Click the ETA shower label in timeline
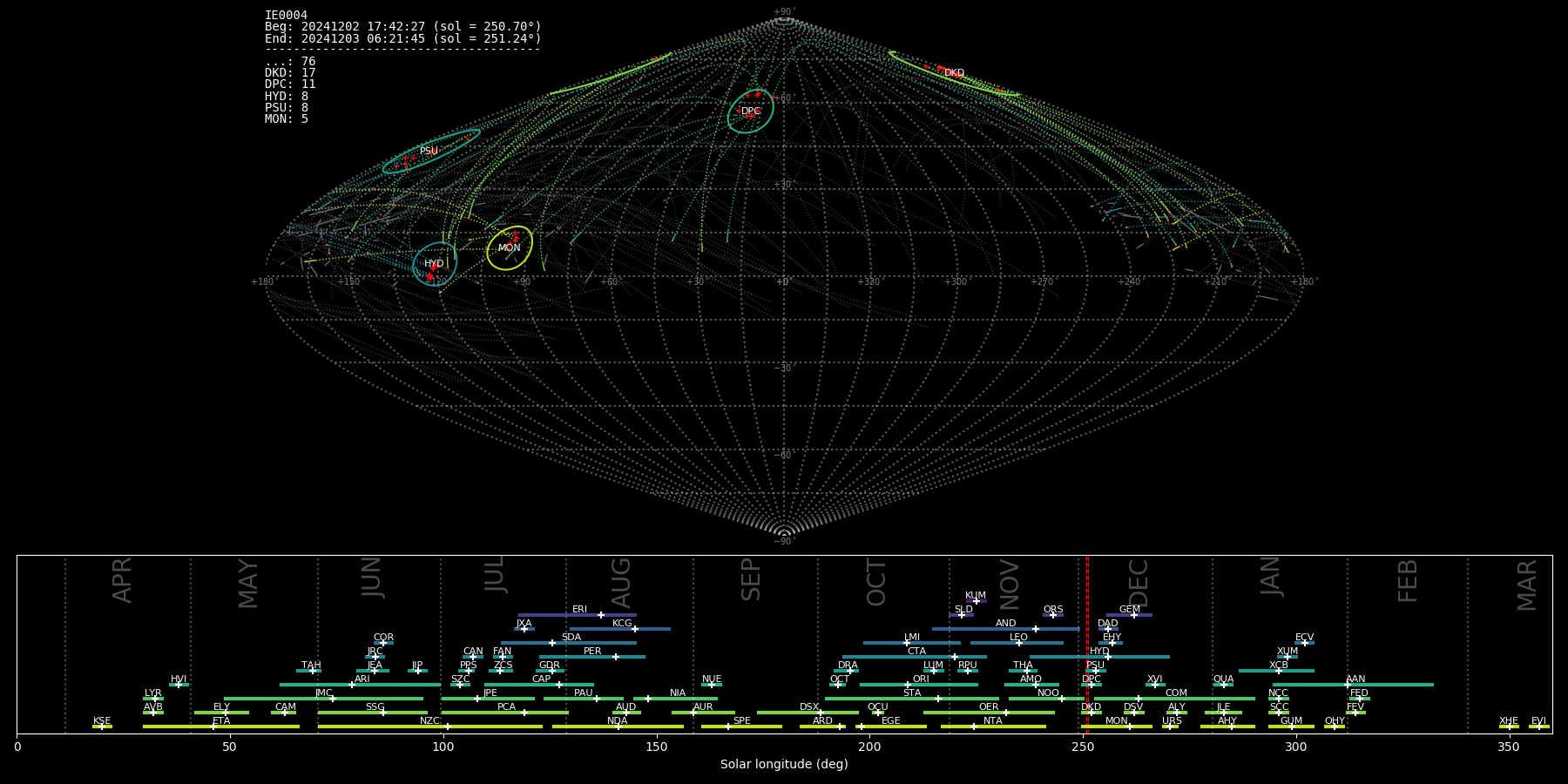This screenshot has height=784, width=1568. [x=221, y=721]
